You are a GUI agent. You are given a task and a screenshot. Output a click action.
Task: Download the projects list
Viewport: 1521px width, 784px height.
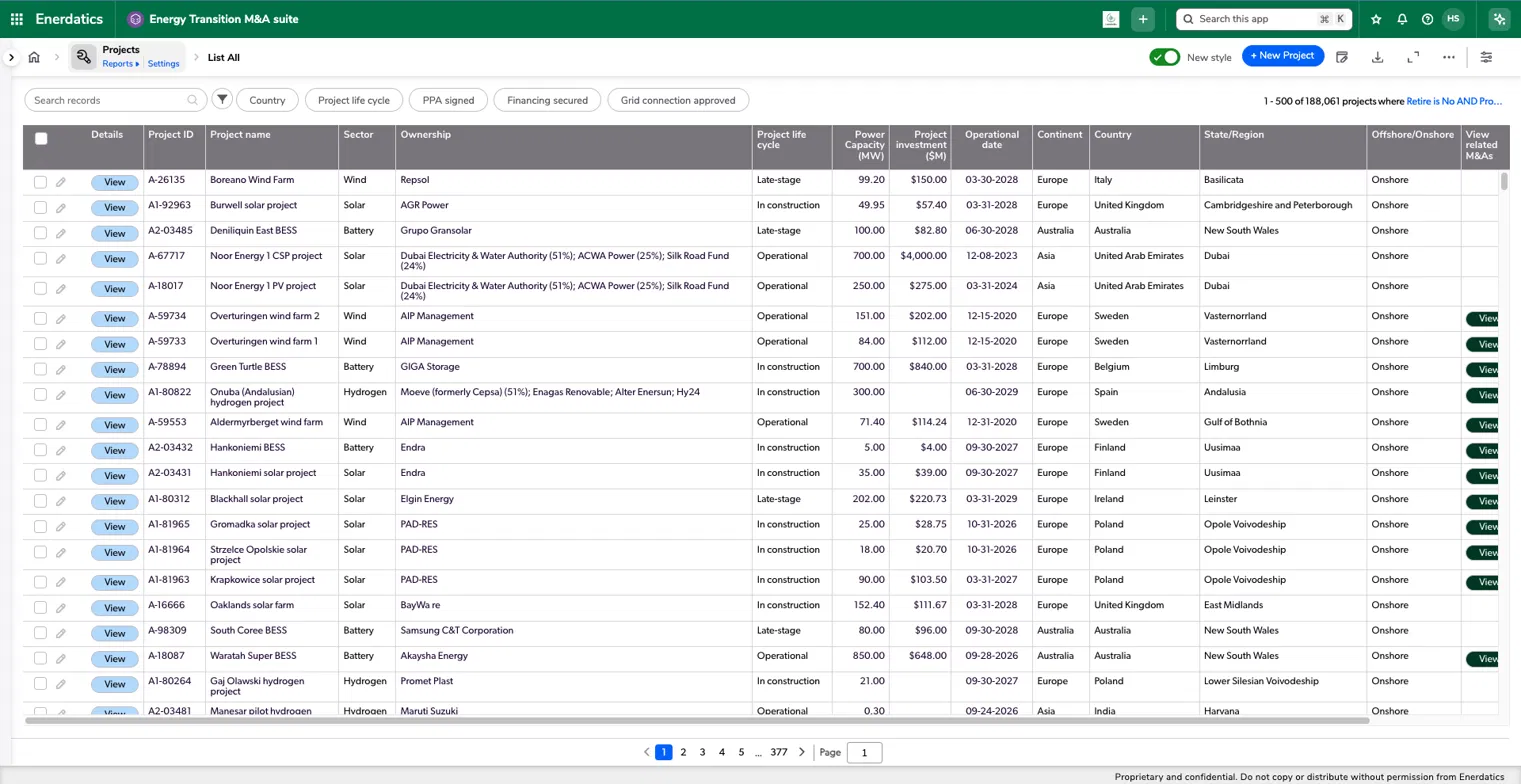pyautogui.click(x=1377, y=57)
